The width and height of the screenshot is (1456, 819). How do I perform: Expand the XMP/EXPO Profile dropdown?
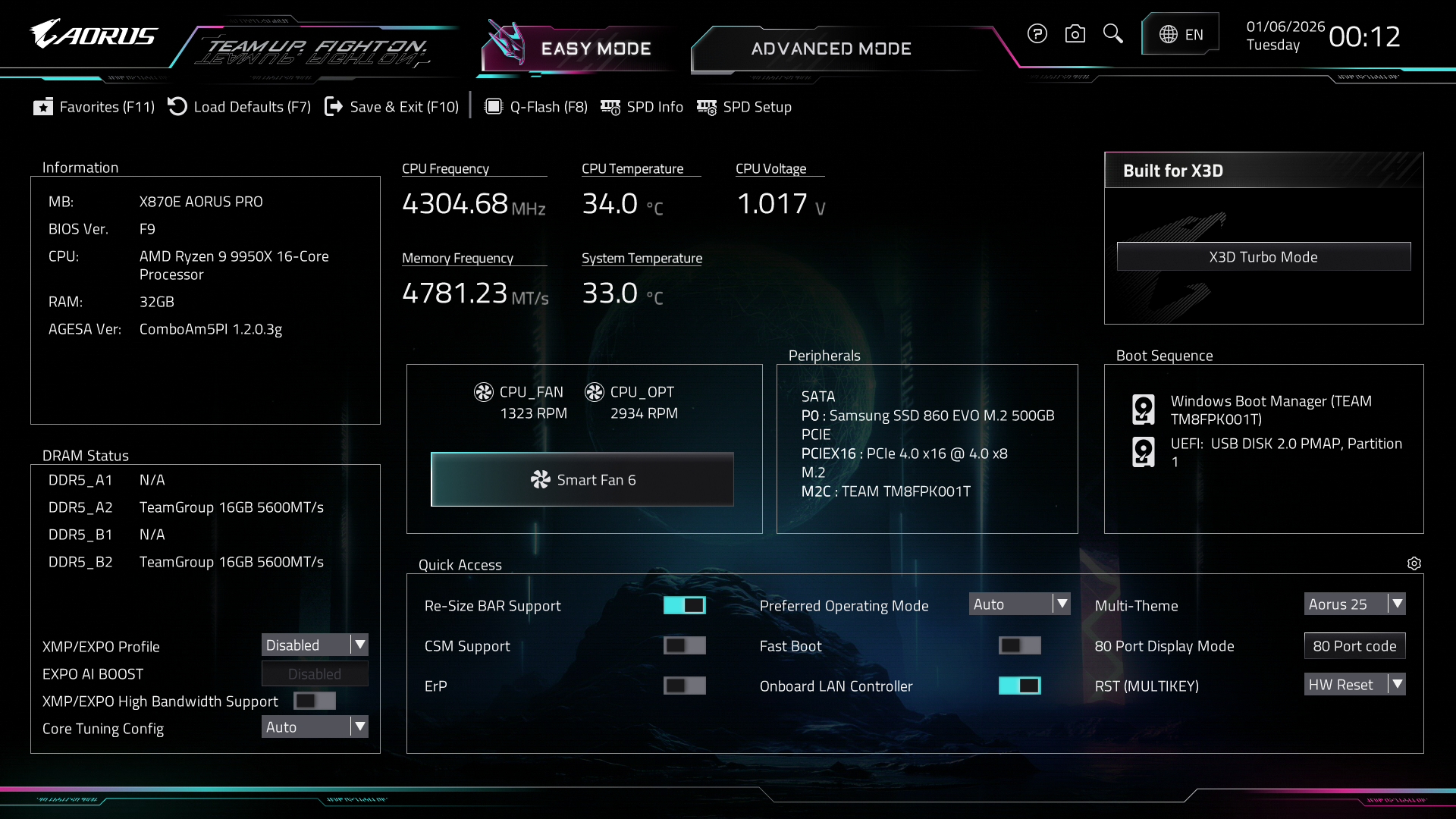coord(315,645)
